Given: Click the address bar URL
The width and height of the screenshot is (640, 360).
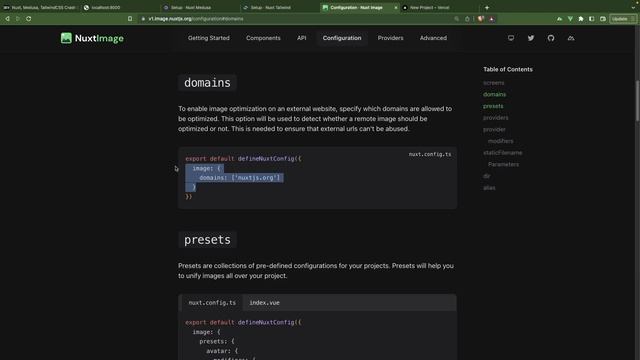Looking at the screenshot, I should tap(196, 19).
